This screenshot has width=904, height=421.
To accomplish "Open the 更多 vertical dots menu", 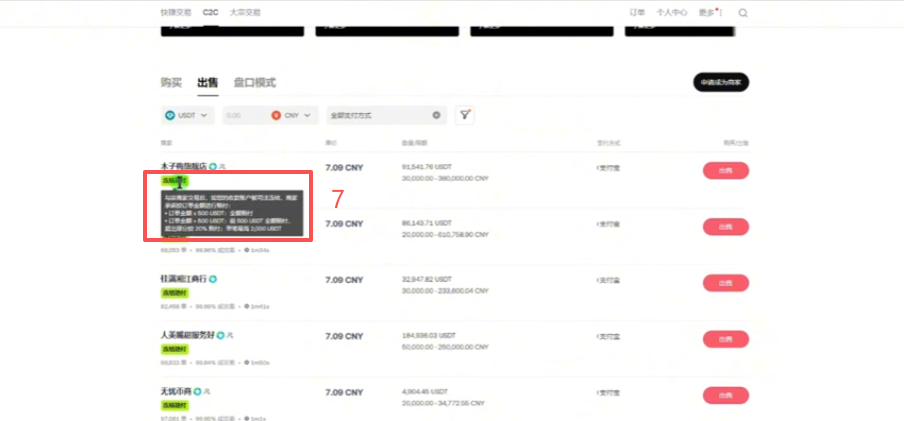I will coord(721,13).
